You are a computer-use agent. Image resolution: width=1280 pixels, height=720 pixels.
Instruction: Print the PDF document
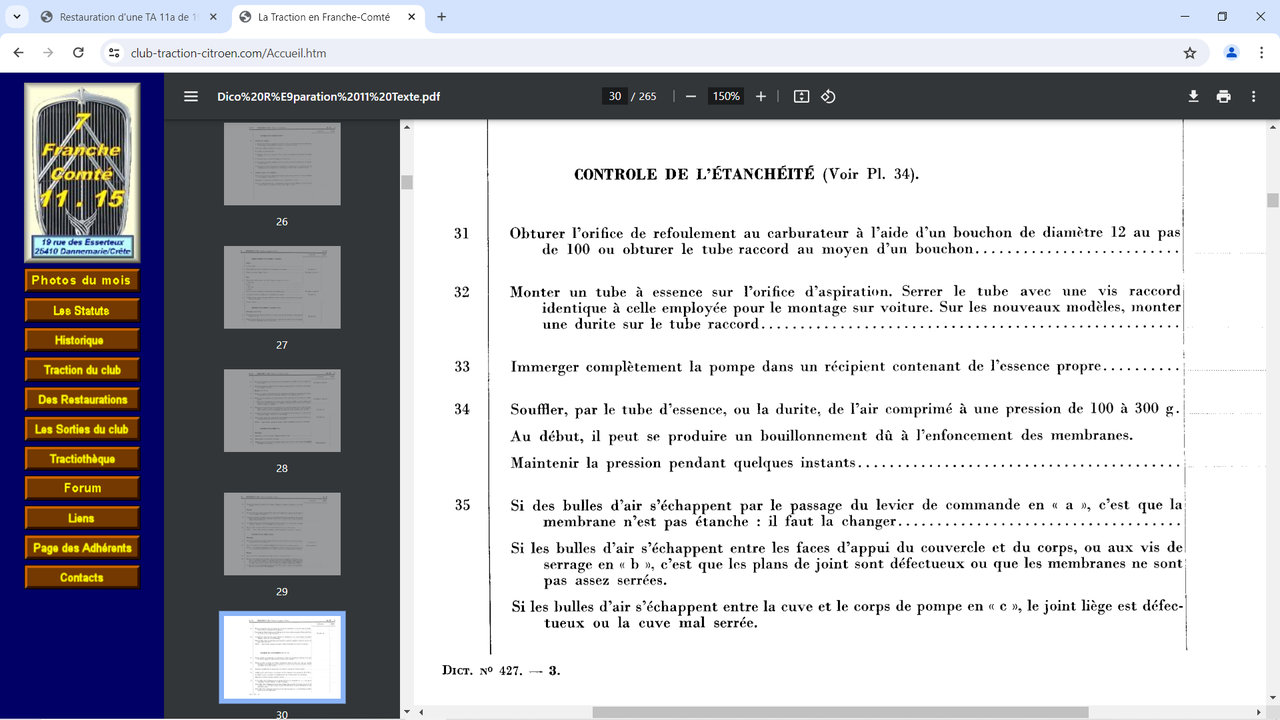click(1223, 96)
